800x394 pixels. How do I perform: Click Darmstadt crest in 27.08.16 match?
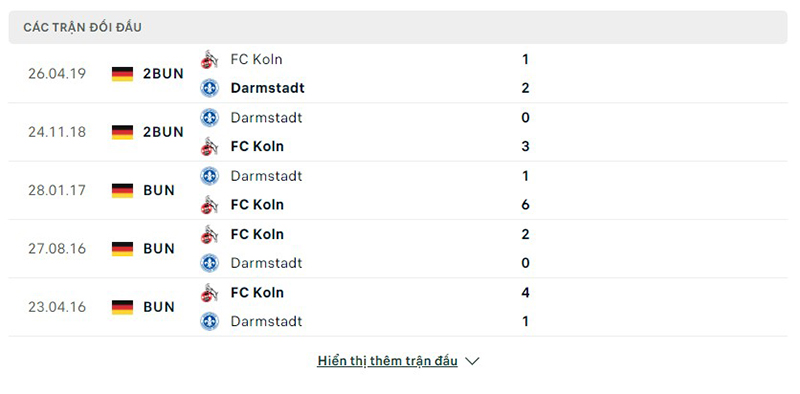209,263
